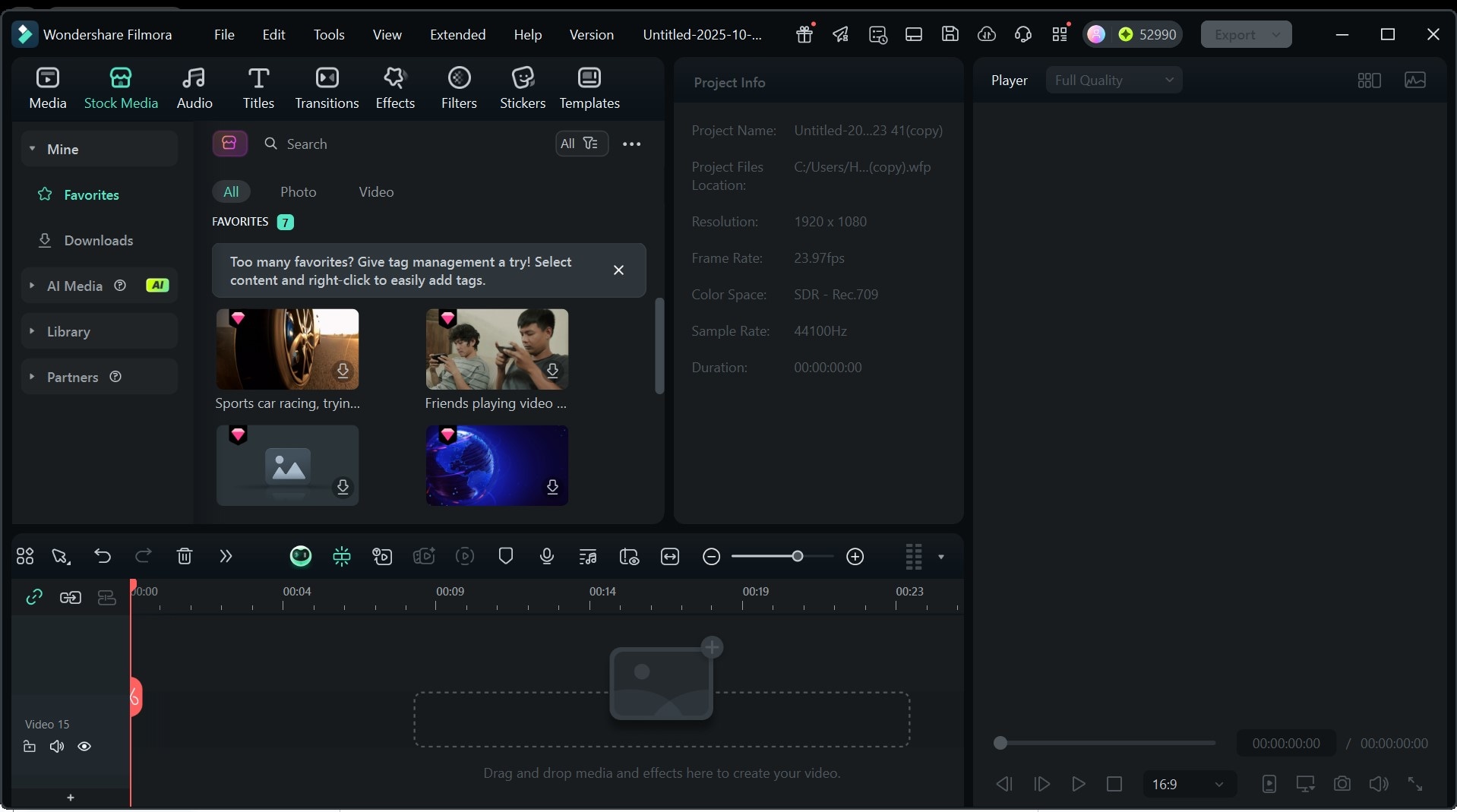Open the Stickers library
The image size is (1457, 812).
pos(522,87)
